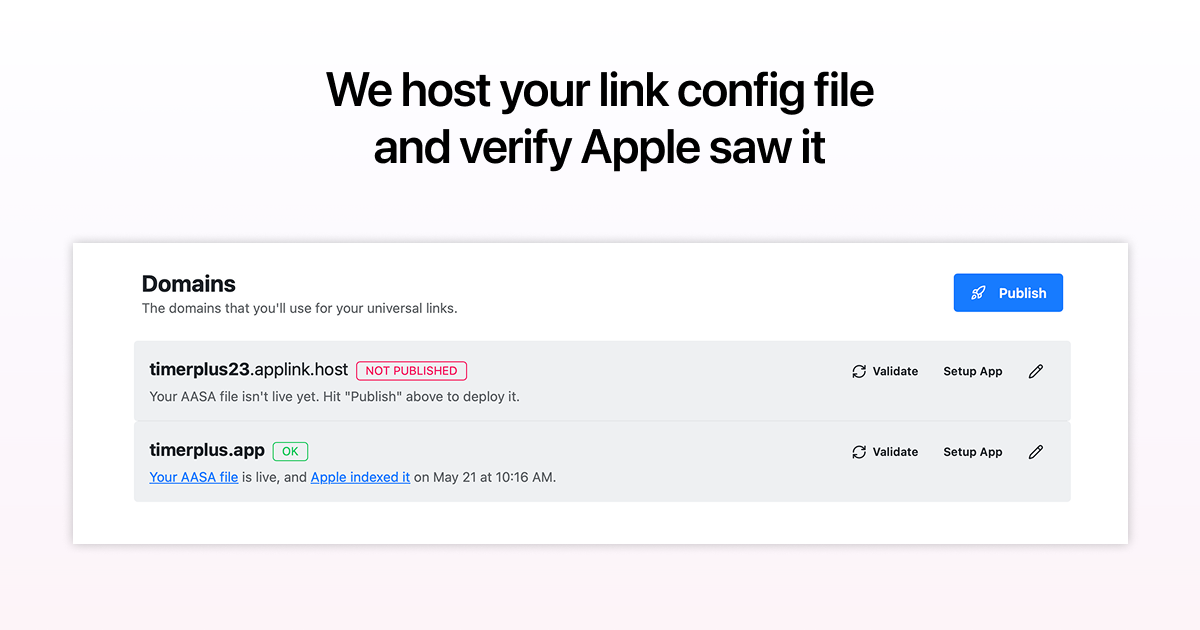Select the timerplus.app domain name
The height and width of the screenshot is (630, 1200).
[207, 450]
